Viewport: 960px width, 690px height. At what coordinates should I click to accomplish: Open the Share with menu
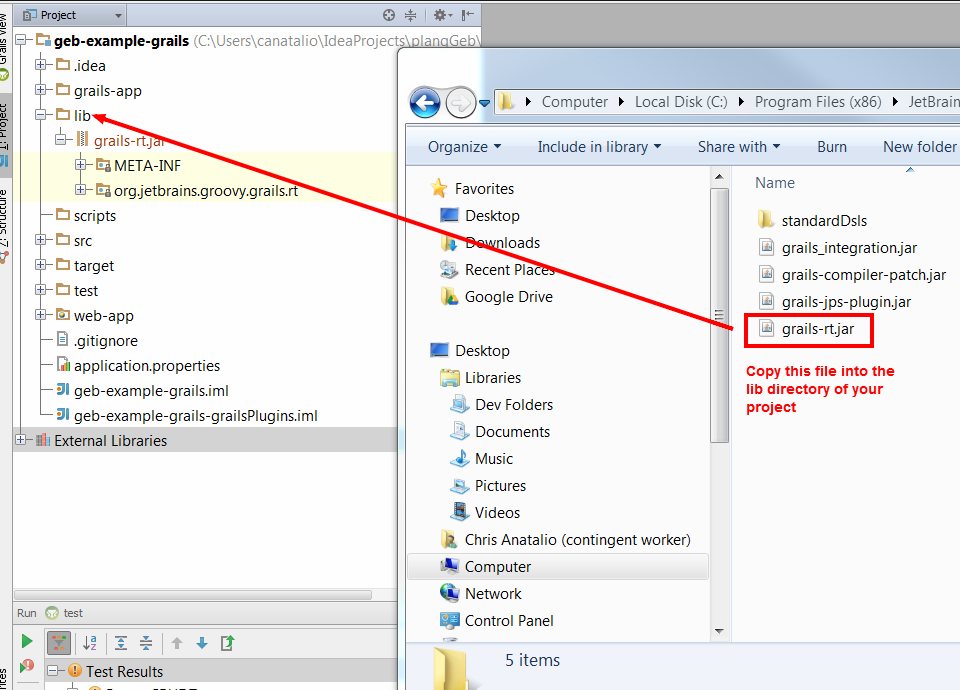[x=738, y=147]
